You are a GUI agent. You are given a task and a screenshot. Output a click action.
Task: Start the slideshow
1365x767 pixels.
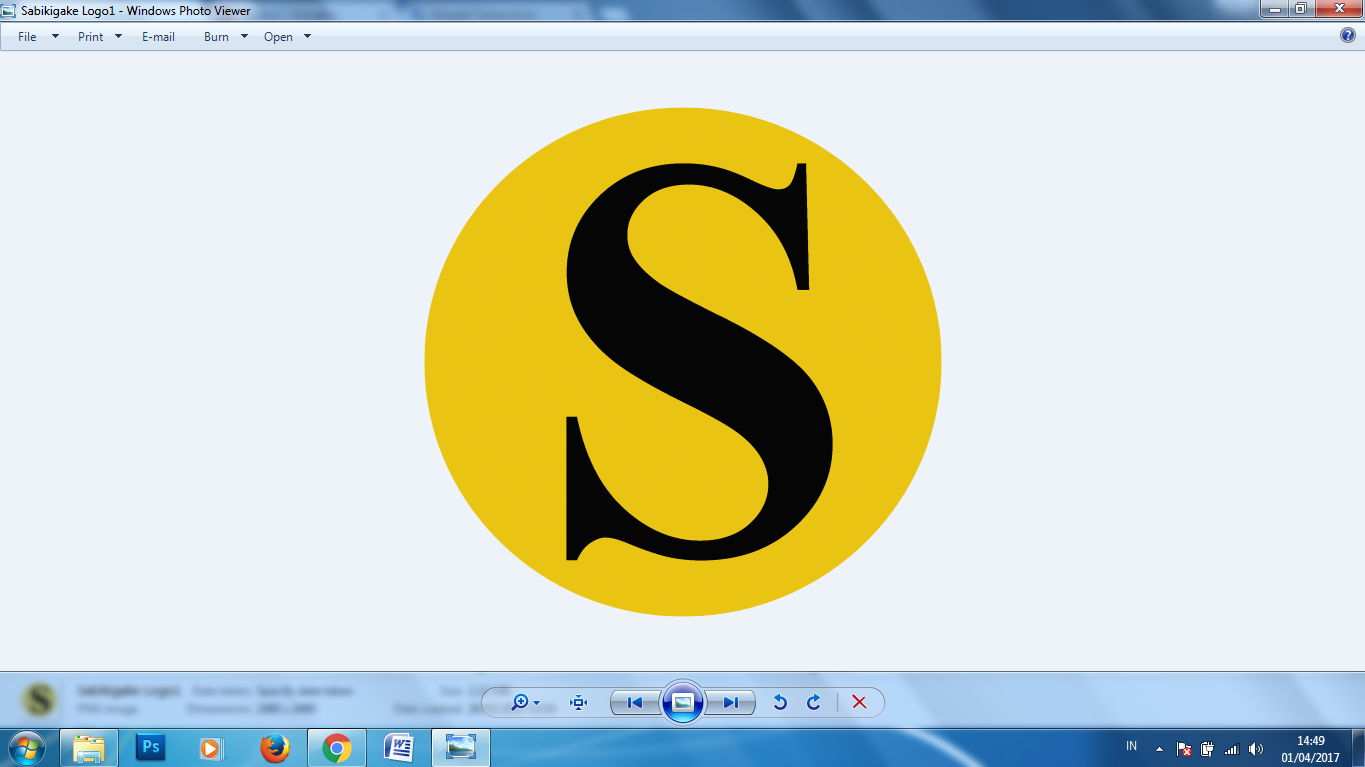683,702
